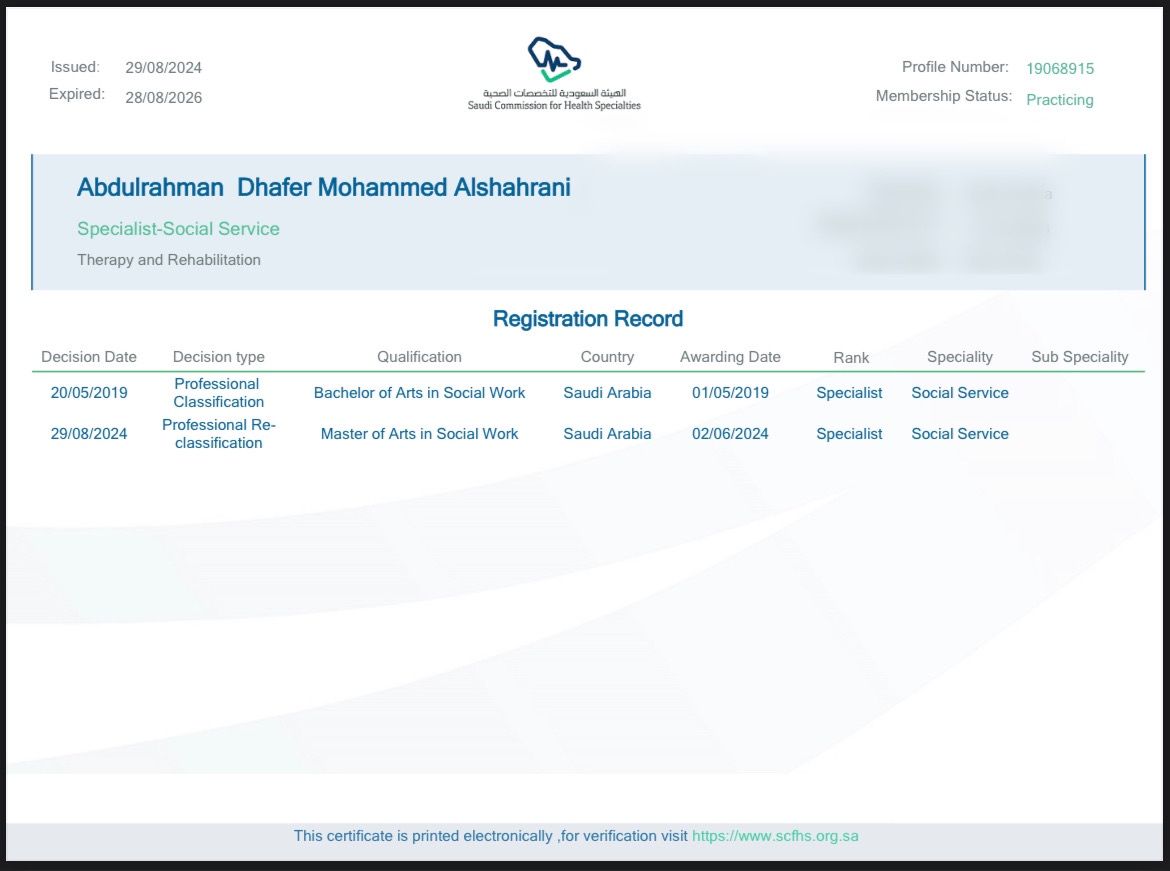Select the Professional Classification cell
The image size is (1170, 871).
pos(218,393)
